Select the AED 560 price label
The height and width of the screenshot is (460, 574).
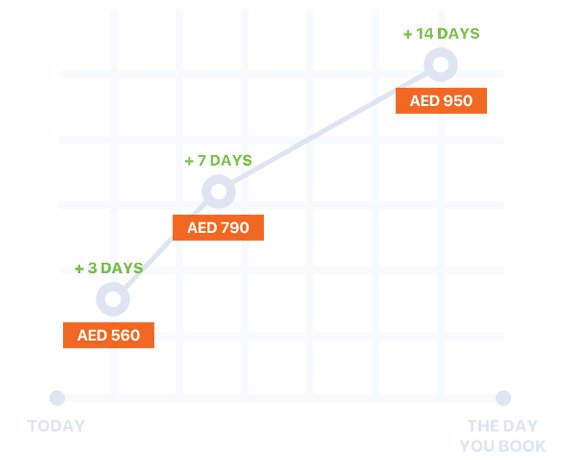click(x=109, y=335)
